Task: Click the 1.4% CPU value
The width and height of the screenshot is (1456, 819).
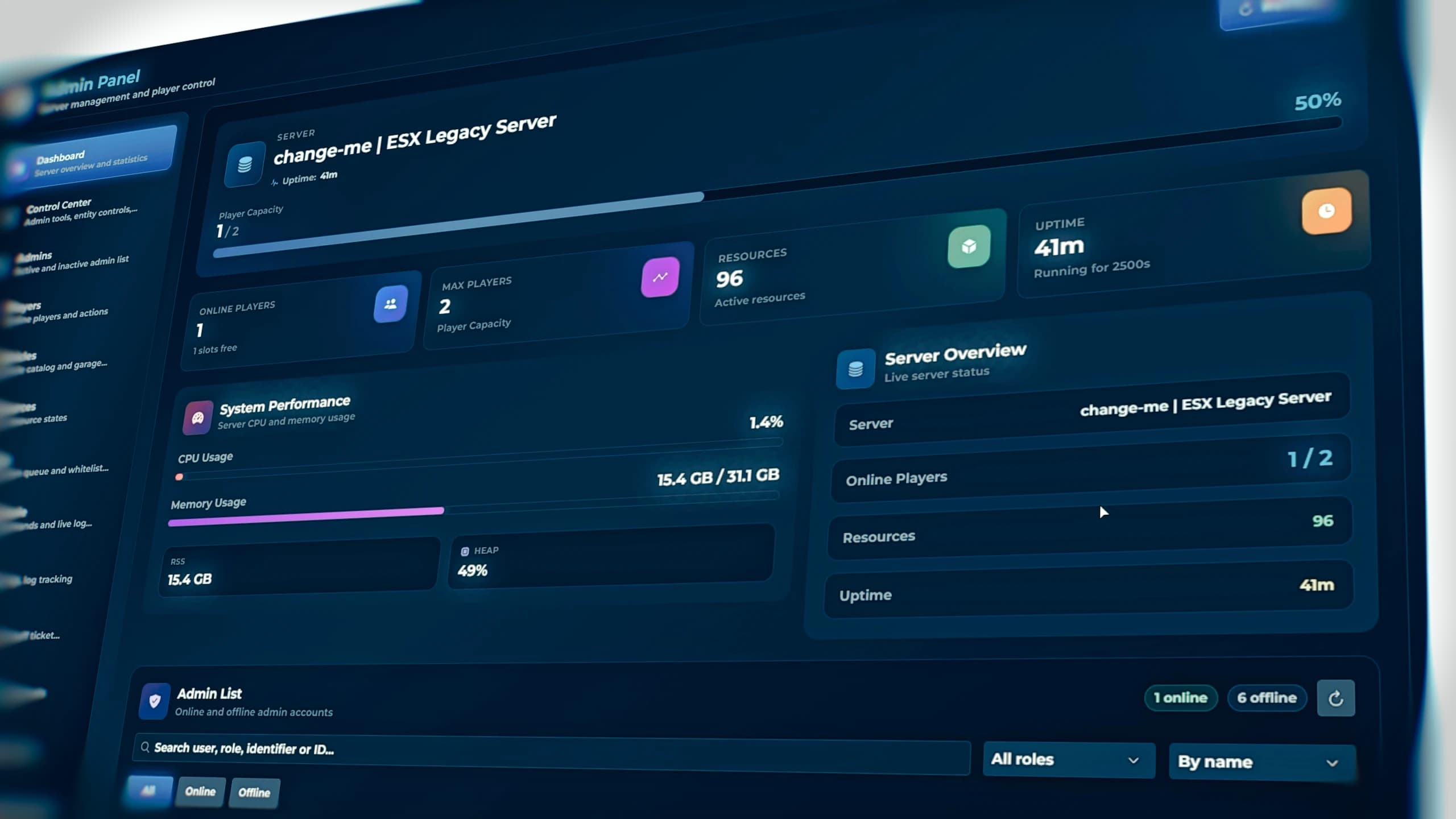Action: coord(766,422)
